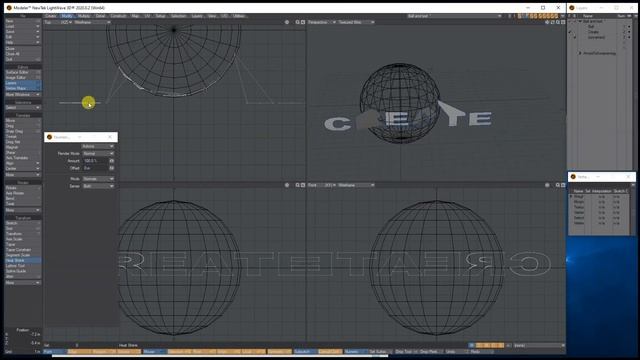Pan icon in the Back viewport header

tap(547, 185)
